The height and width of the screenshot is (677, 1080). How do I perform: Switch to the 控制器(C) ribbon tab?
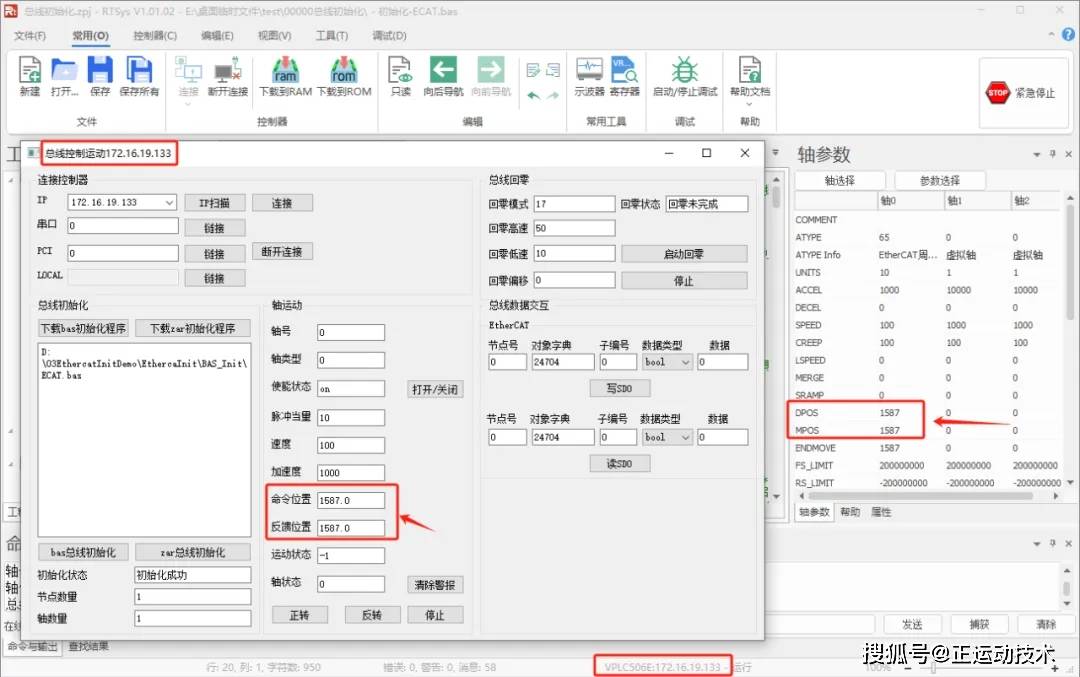[154, 35]
